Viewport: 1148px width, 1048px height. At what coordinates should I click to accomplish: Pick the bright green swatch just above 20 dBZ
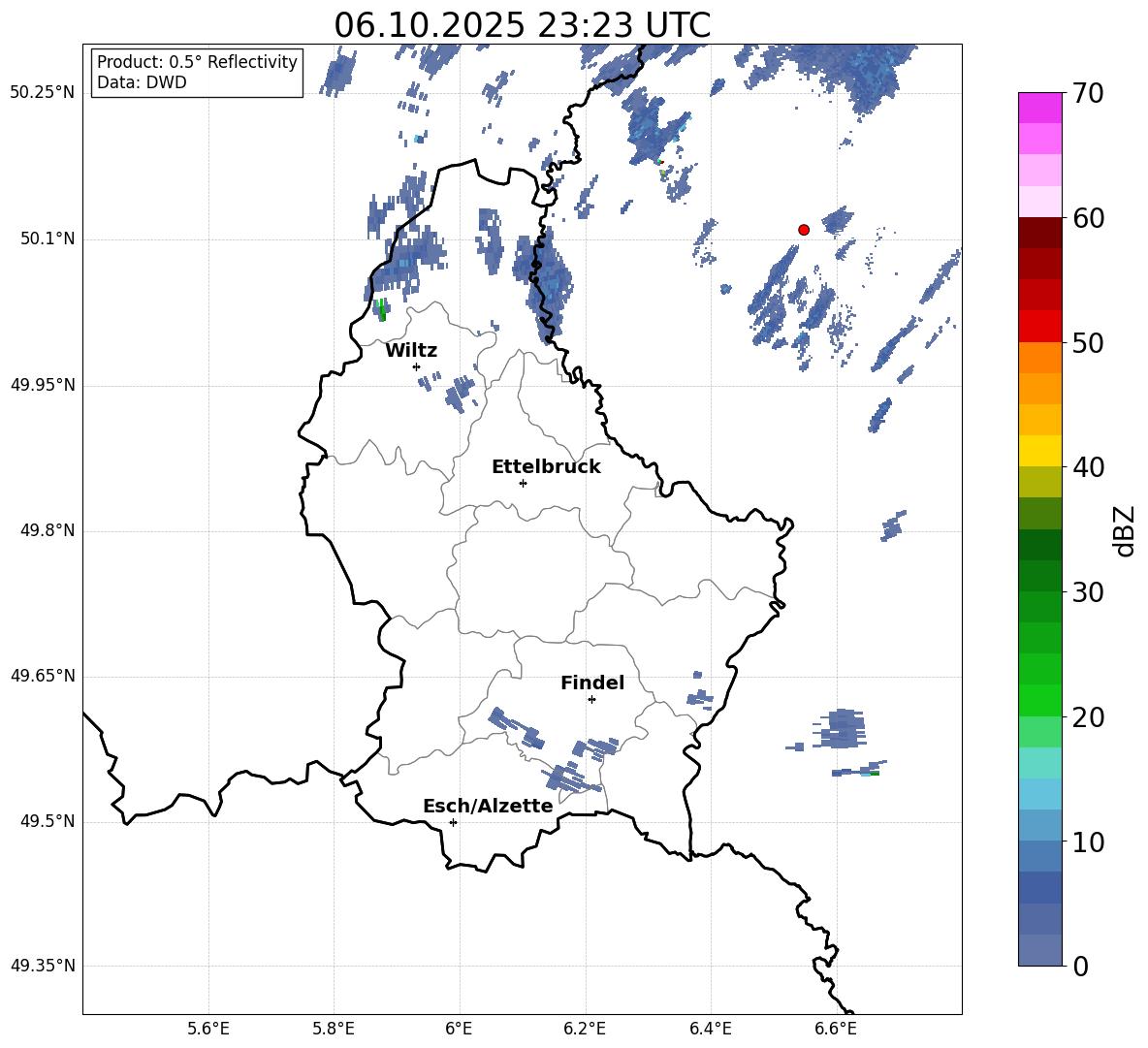1039,700
